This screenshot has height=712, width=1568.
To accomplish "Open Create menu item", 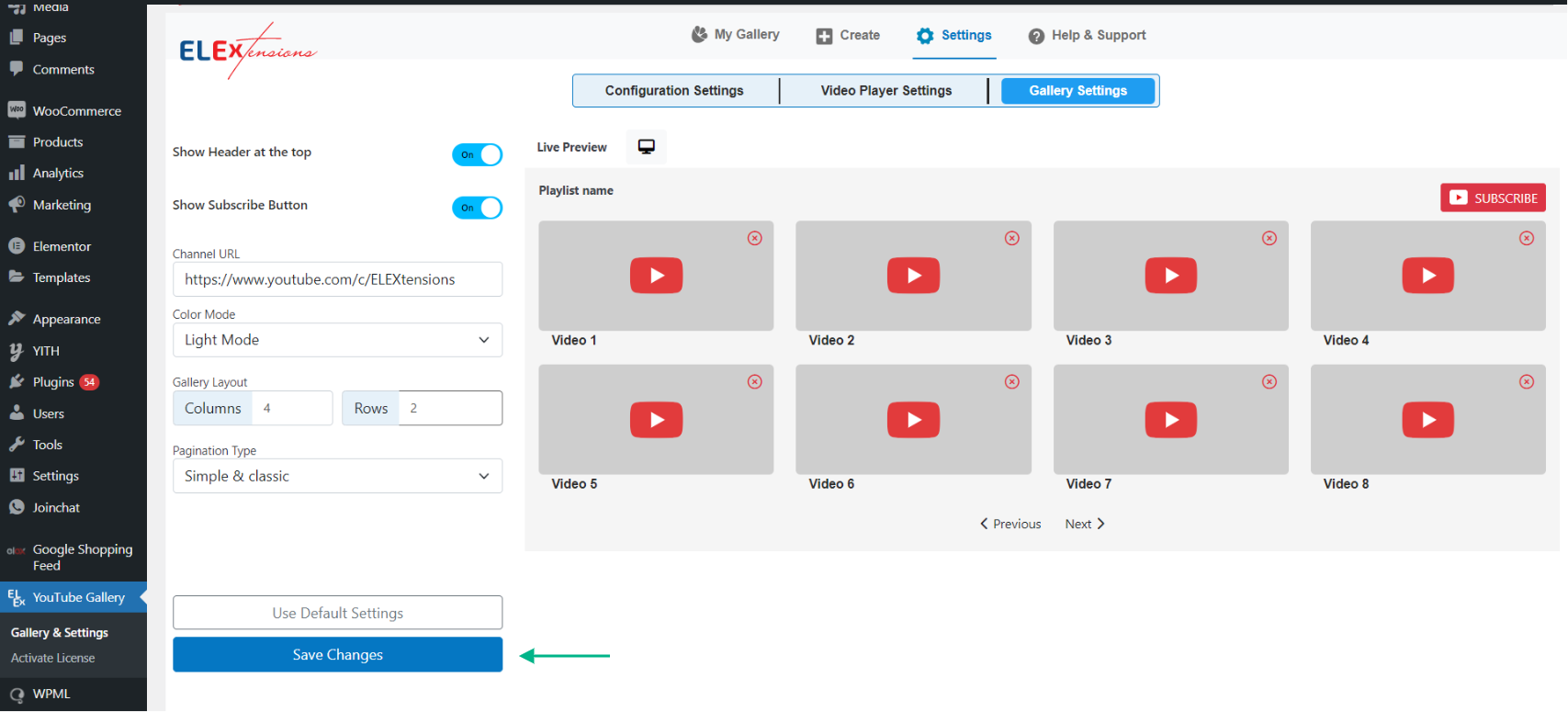I will coord(848,36).
